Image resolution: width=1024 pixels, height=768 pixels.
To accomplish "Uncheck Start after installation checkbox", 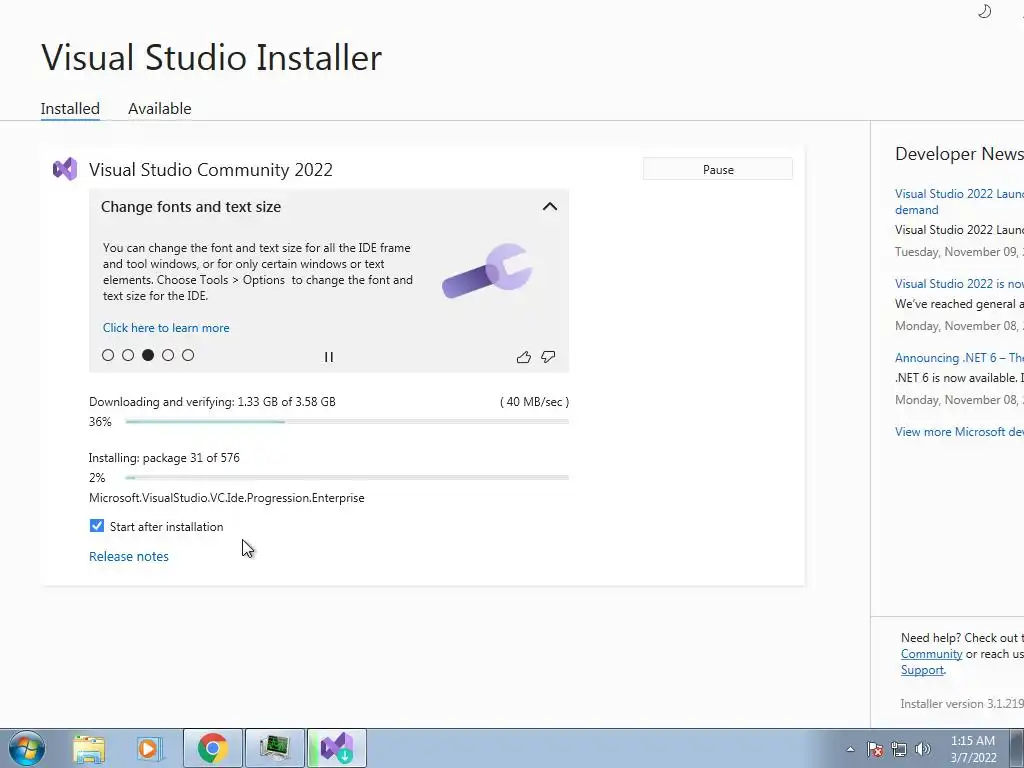I will (97, 526).
